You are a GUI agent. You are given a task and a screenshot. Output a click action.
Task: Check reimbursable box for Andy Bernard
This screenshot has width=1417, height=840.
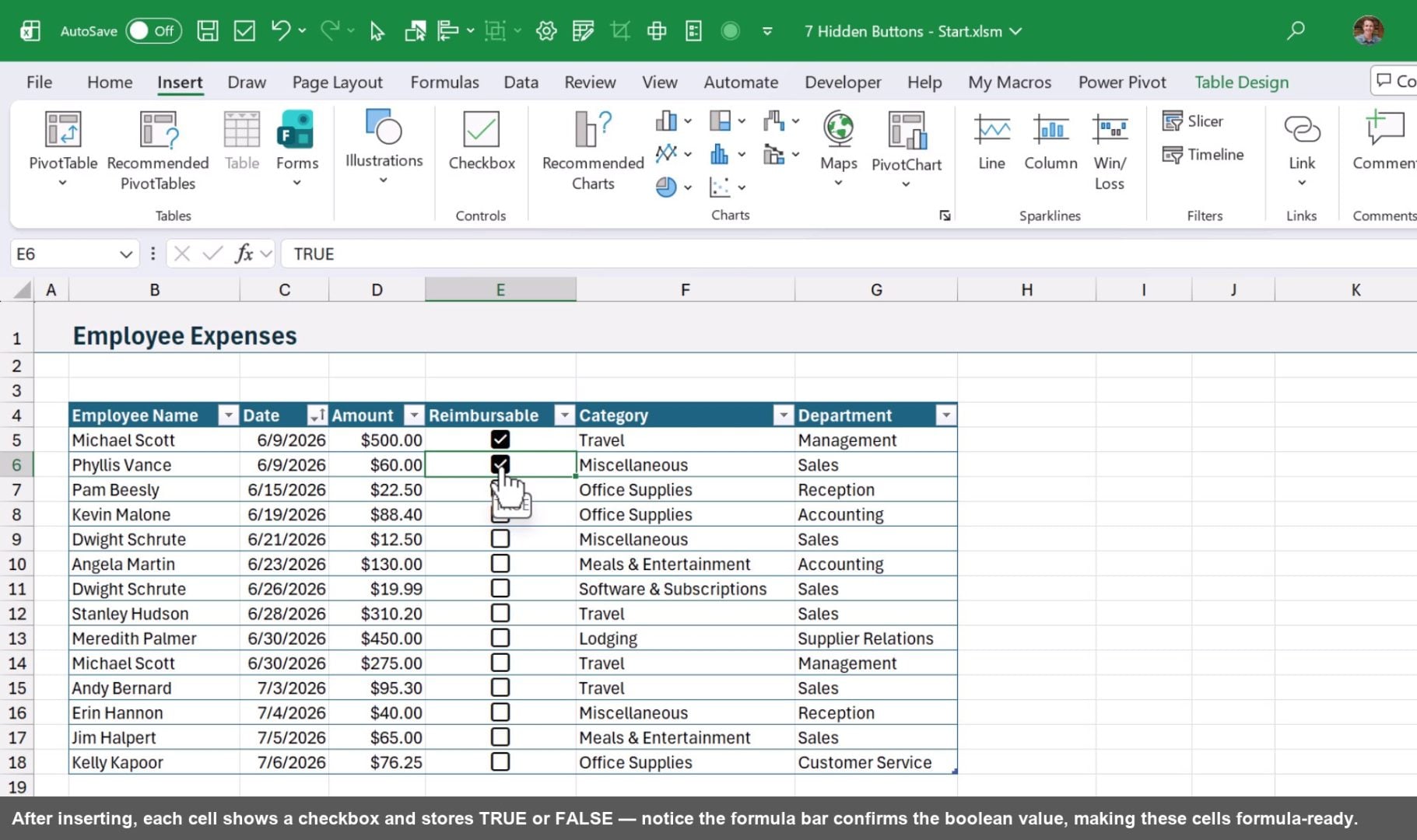500,688
